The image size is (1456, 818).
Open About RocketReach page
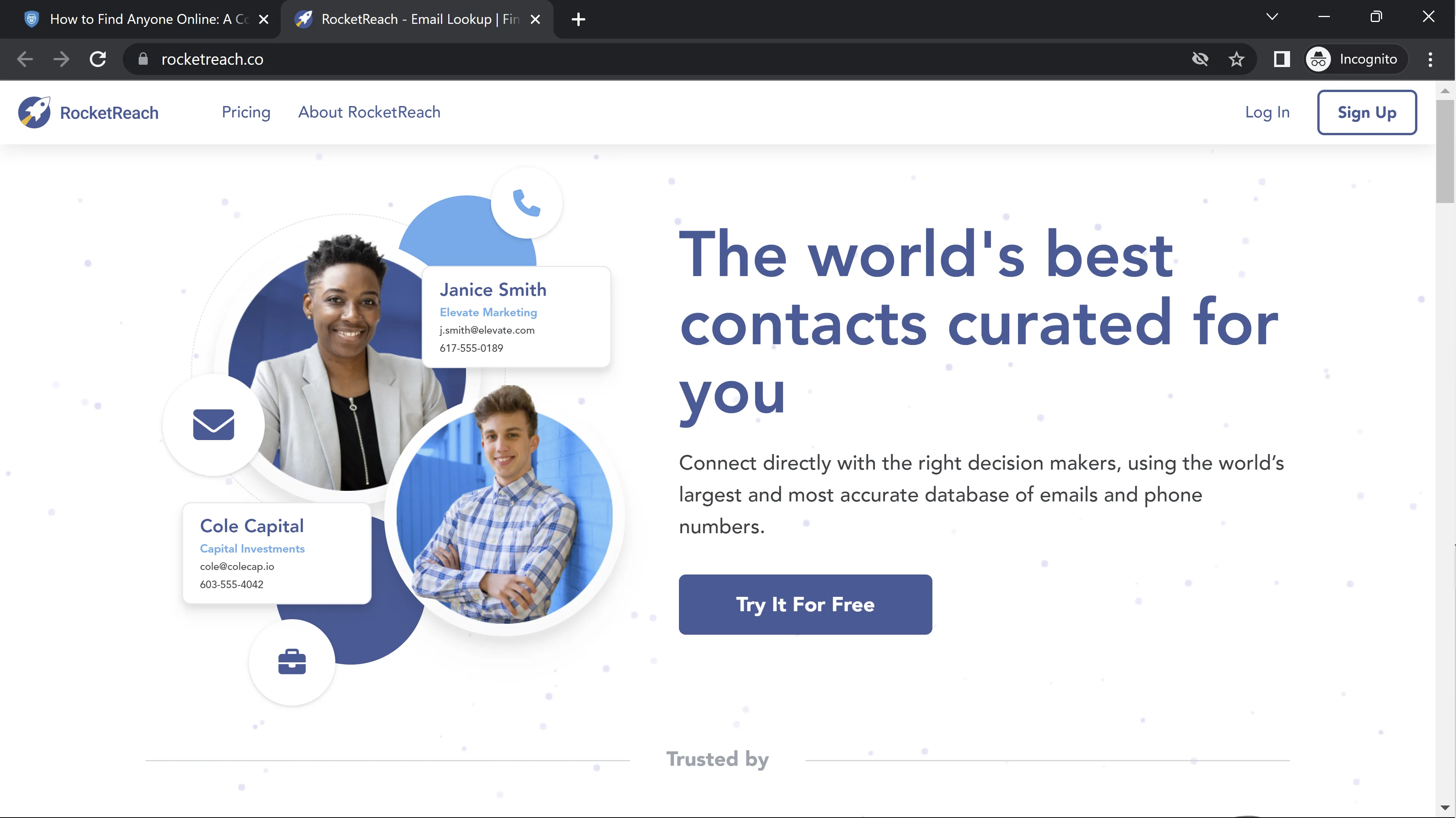click(369, 112)
